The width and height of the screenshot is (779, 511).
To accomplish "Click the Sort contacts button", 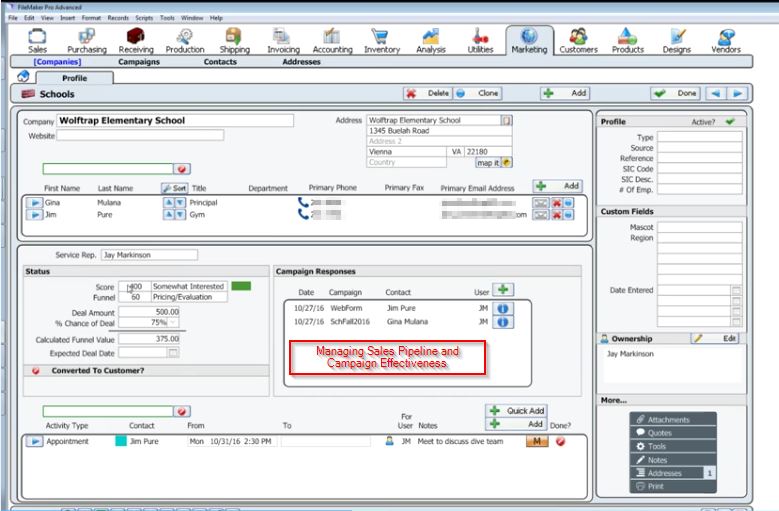I will [x=174, y=188].
